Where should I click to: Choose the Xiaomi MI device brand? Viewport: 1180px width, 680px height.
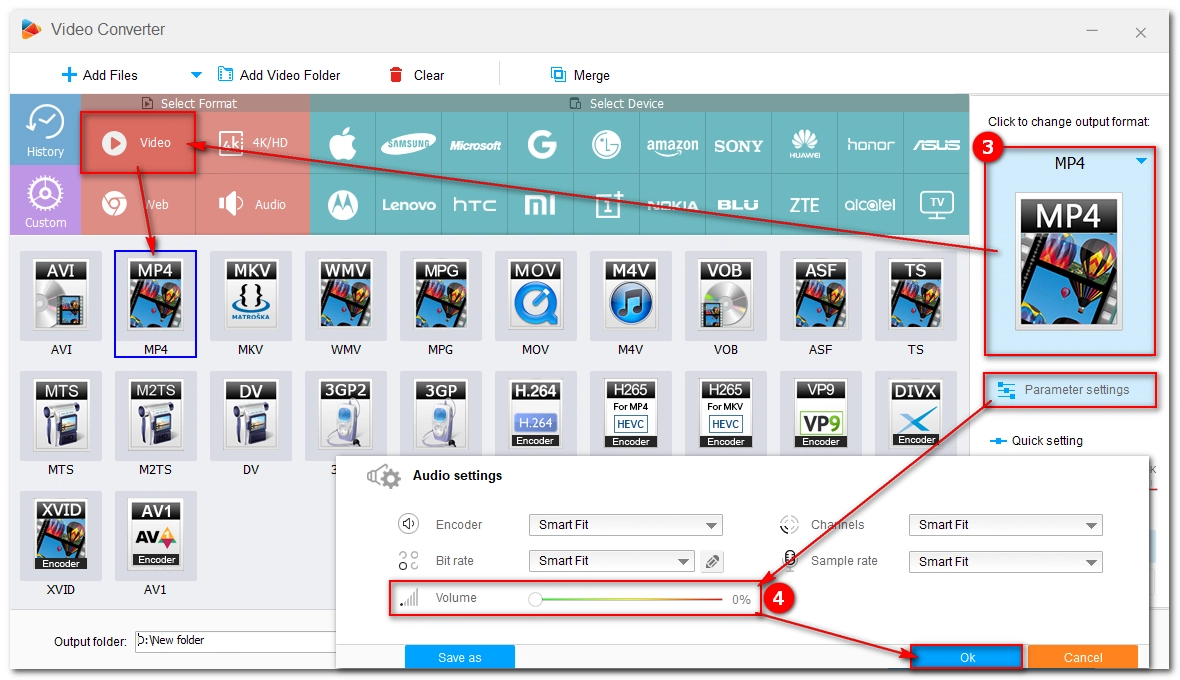[x=541, y=204]
